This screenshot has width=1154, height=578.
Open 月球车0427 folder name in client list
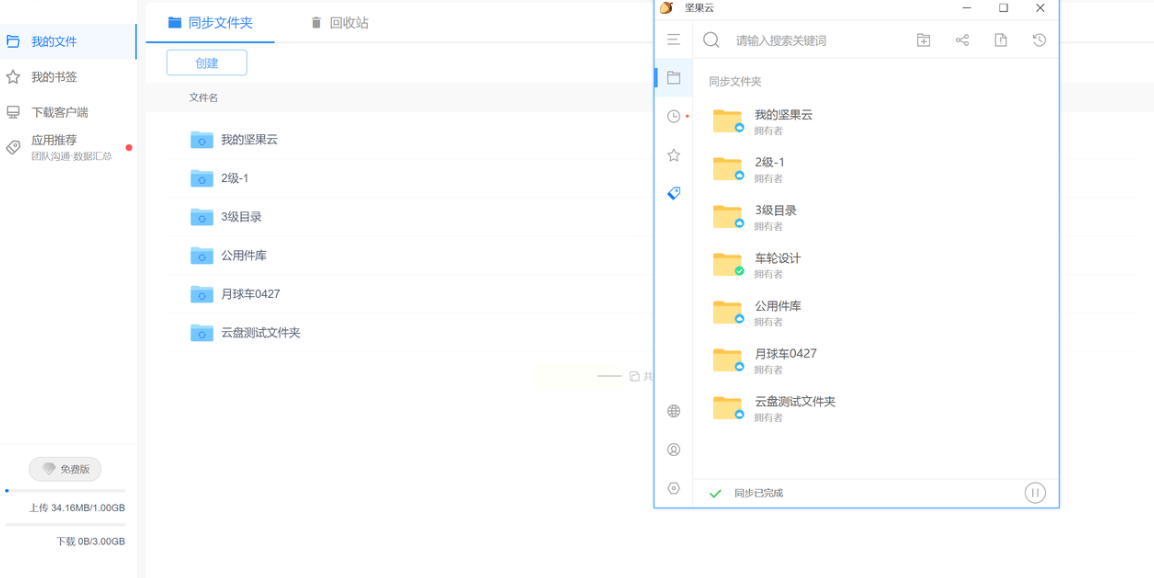pyautogui.click(x=786, y=353)
